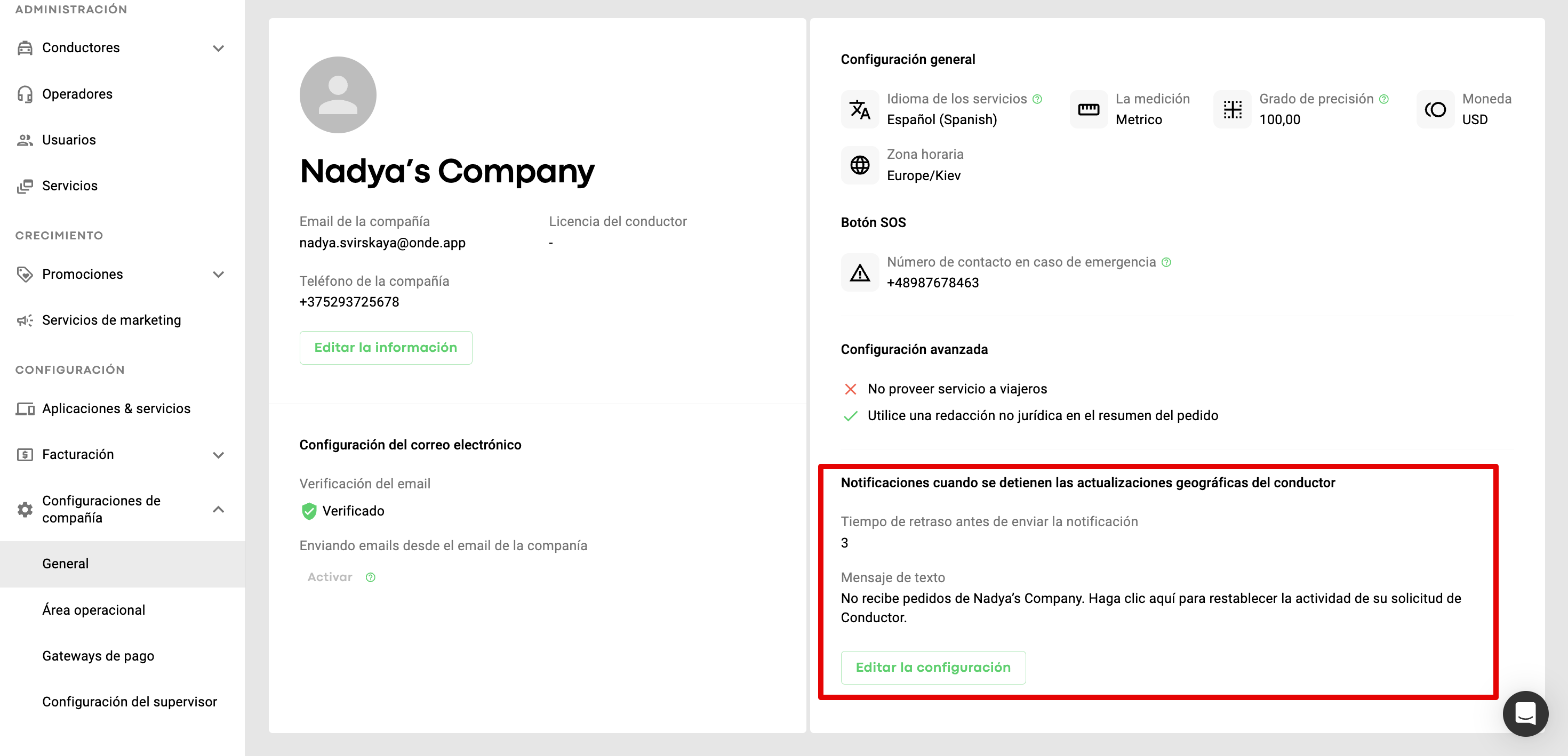The image size is (1568, 756).
Task: Click help icon beside Grado de precisión
Action: point(1383,99)
